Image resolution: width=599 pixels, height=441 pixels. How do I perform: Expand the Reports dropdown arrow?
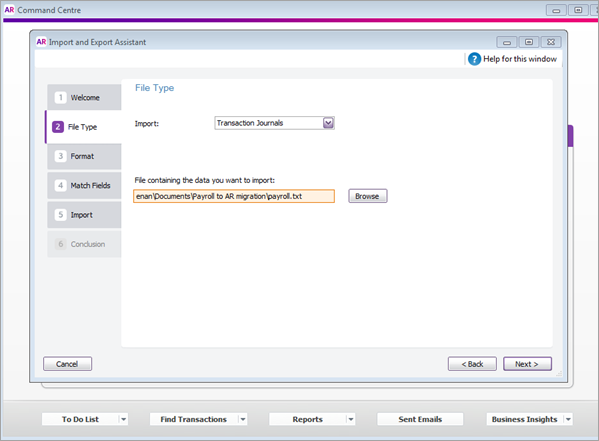[x=351, y=419]
